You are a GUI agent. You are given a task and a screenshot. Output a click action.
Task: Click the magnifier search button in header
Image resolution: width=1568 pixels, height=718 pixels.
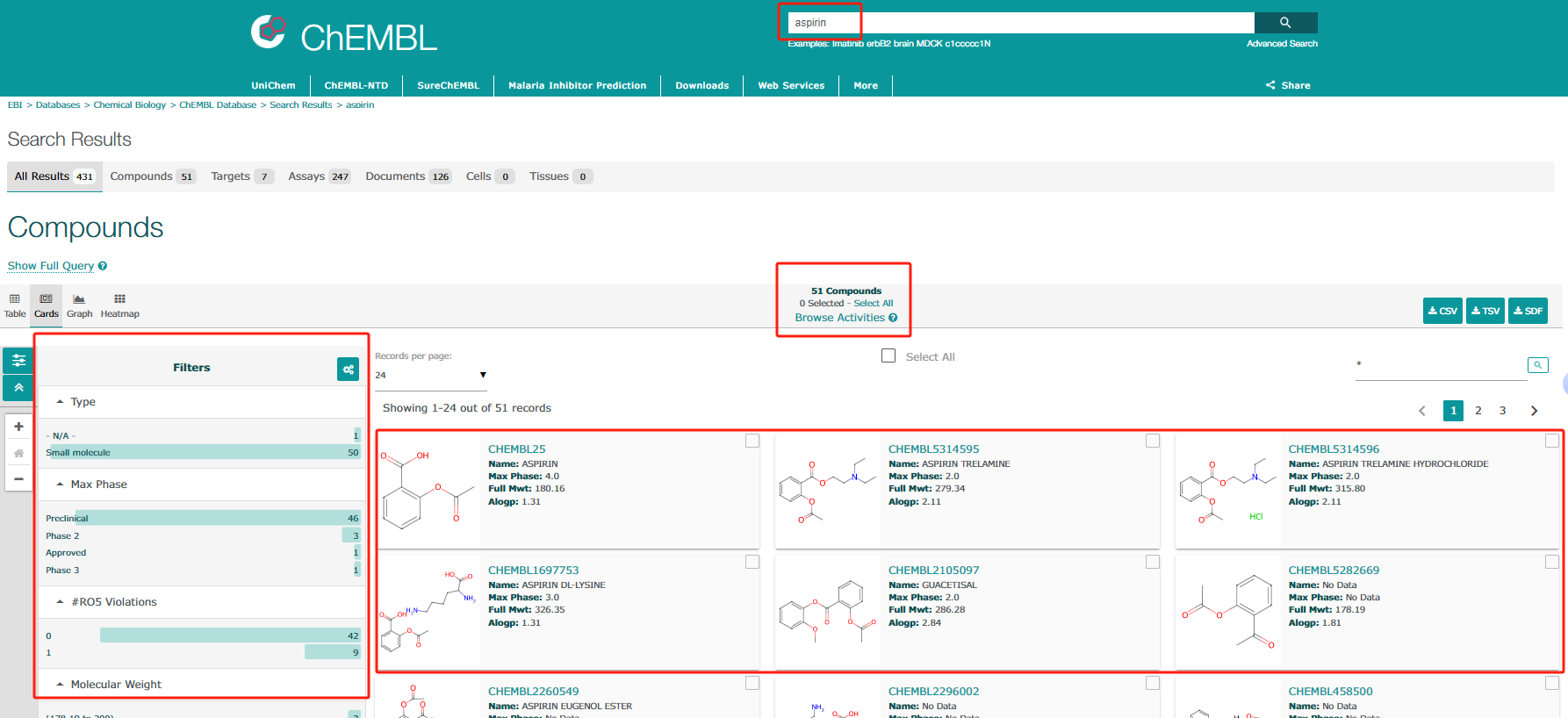click(x=1285, y=23)
